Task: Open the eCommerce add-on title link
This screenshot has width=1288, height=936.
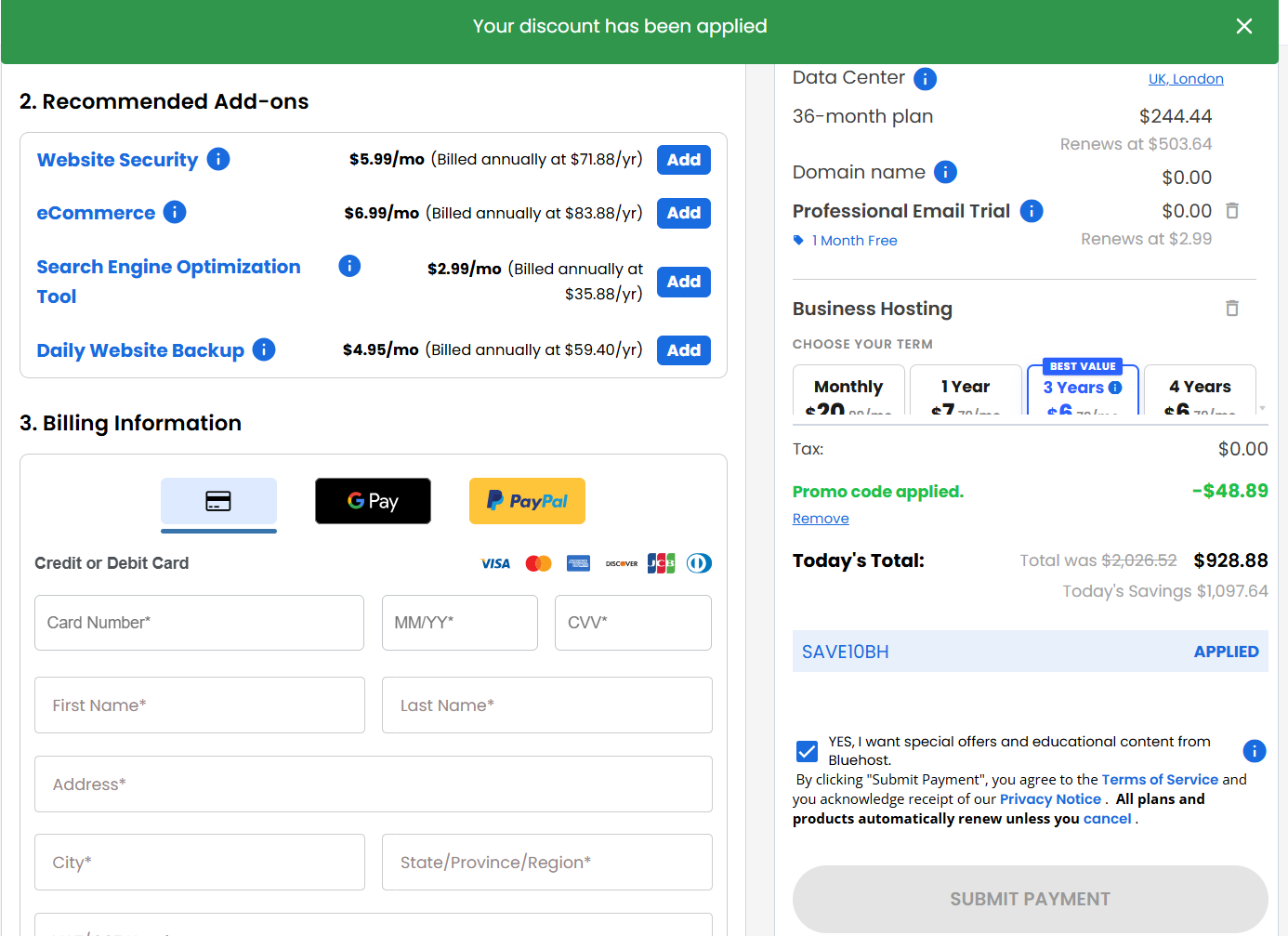Action: (x=96, y=213)
